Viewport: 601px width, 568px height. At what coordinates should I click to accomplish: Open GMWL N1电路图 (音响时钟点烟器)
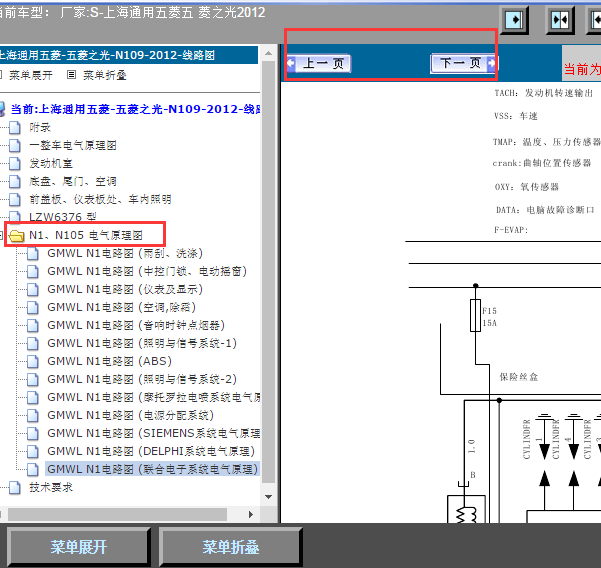(136, 325)
